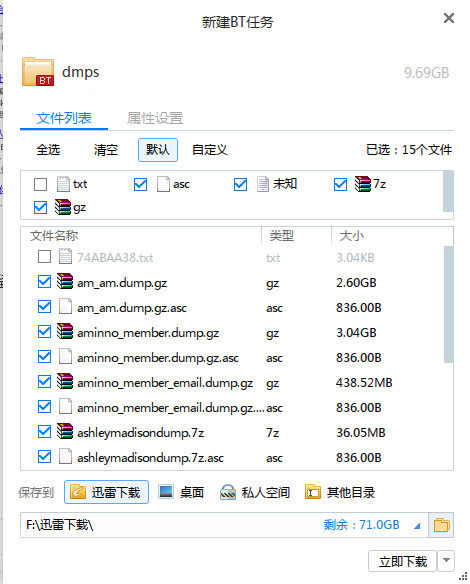
Task: Click the am_am.dump.gz.asc file icon
Action: pyautogui.click(x=65, y=307)
